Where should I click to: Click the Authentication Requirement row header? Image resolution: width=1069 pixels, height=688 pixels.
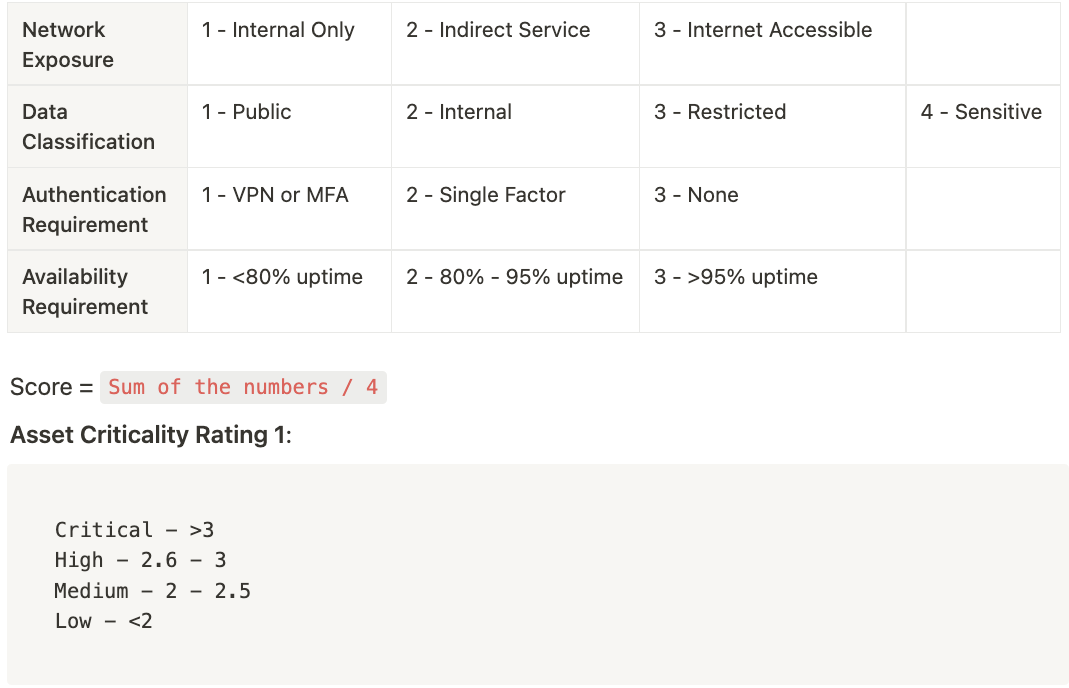coord(94,209)
